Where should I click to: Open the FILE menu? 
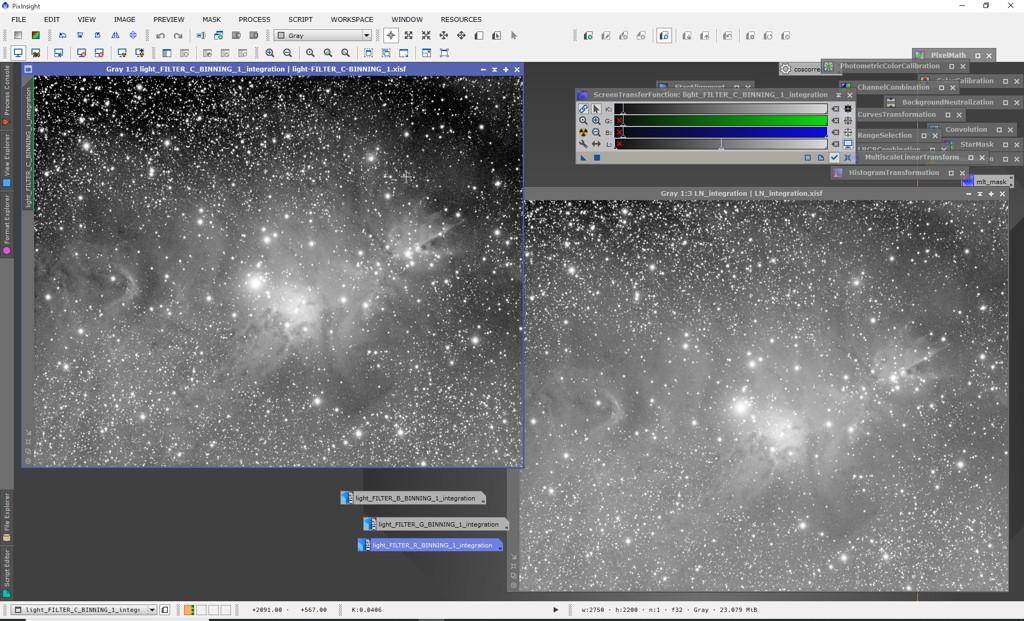19,20
